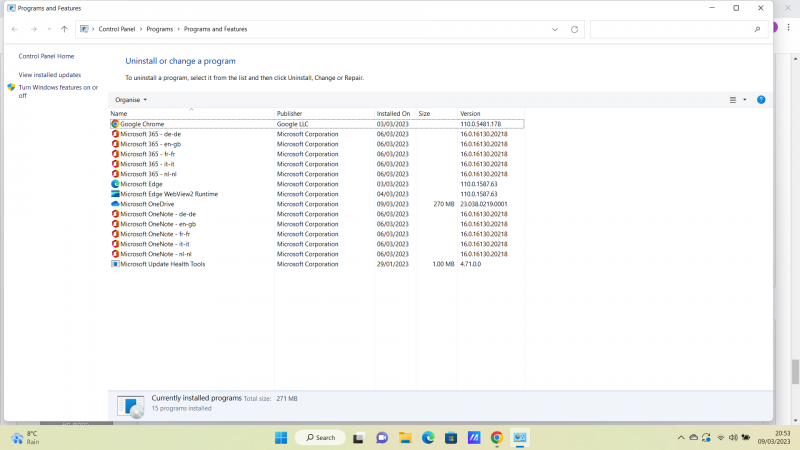Click the Microsoft Edge program icon in list
Image resolution: width=800 pixels, height=450 pixels.
(x=115, y=184)
